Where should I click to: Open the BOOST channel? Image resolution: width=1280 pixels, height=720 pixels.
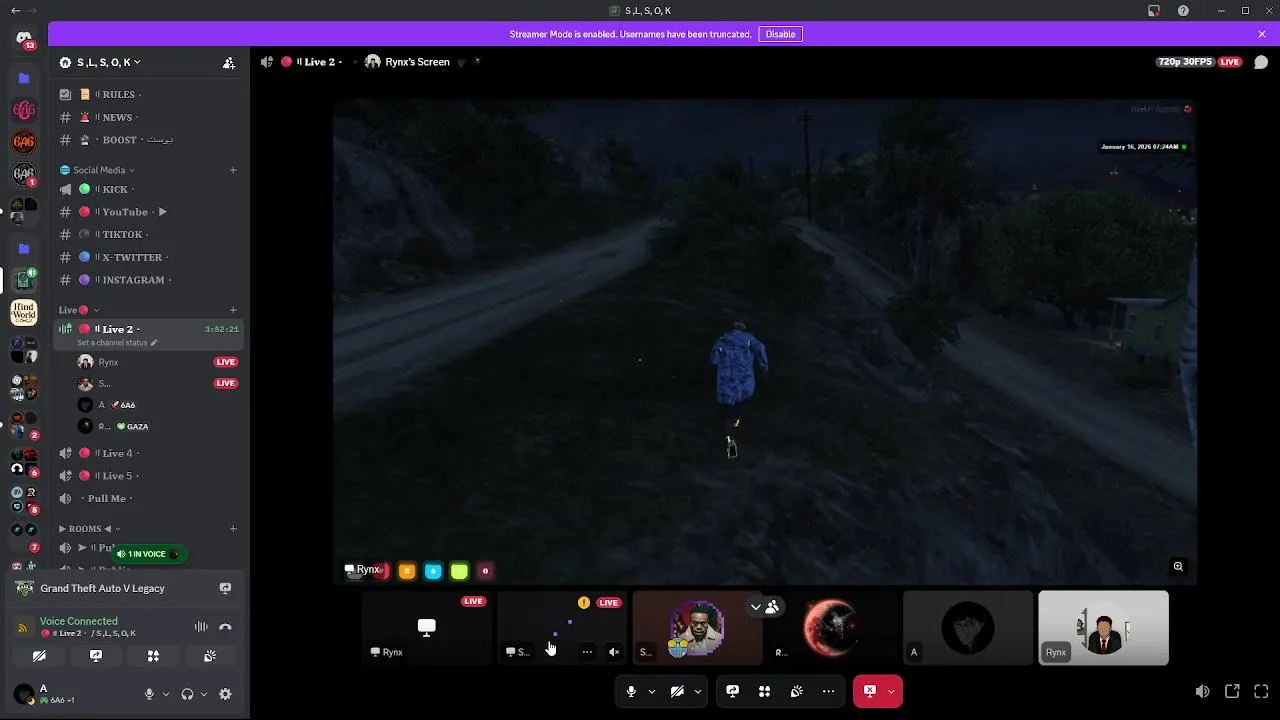click(150, 140)
